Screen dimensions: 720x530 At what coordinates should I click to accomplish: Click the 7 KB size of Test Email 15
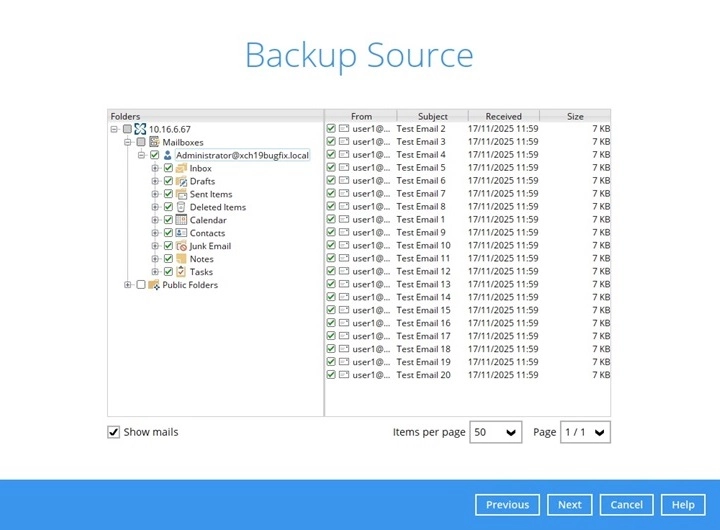coord(601,310)
